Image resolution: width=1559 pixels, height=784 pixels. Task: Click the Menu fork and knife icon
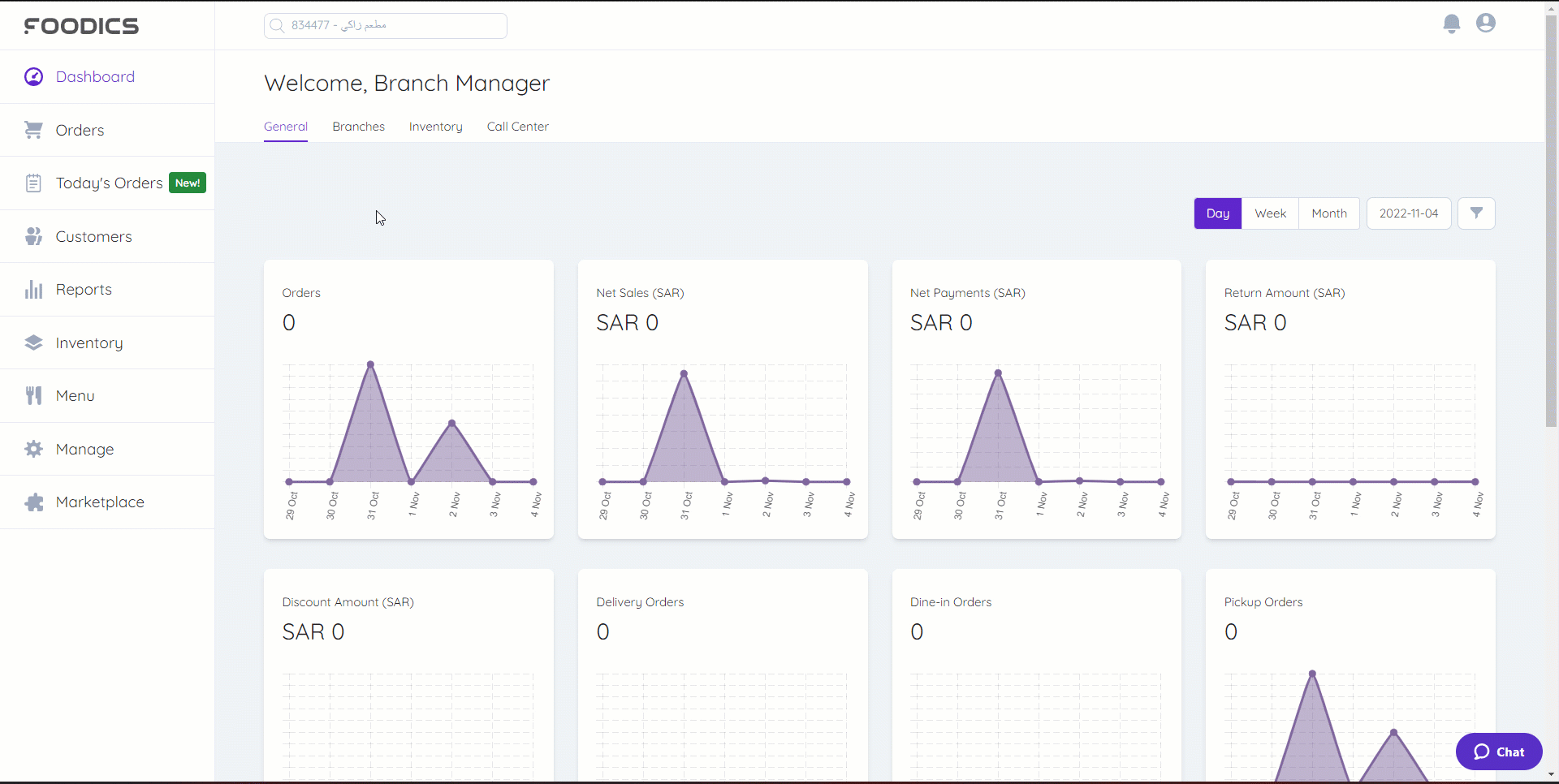click(x=33, y=396)
